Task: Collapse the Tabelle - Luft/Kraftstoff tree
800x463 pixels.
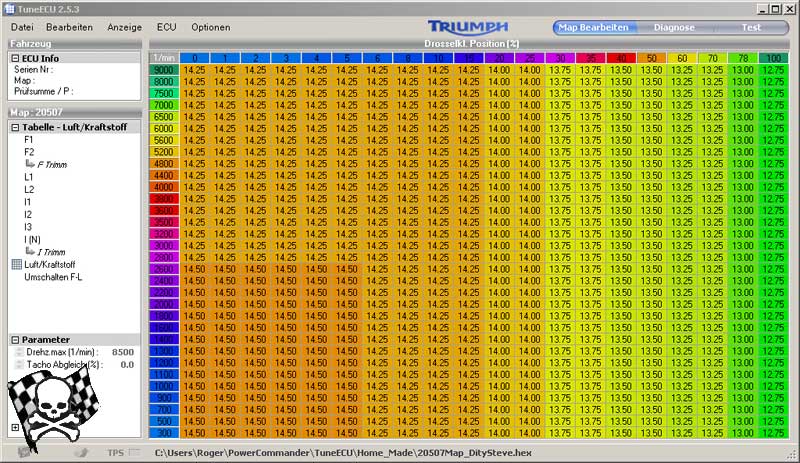Action: coord(15,127)
